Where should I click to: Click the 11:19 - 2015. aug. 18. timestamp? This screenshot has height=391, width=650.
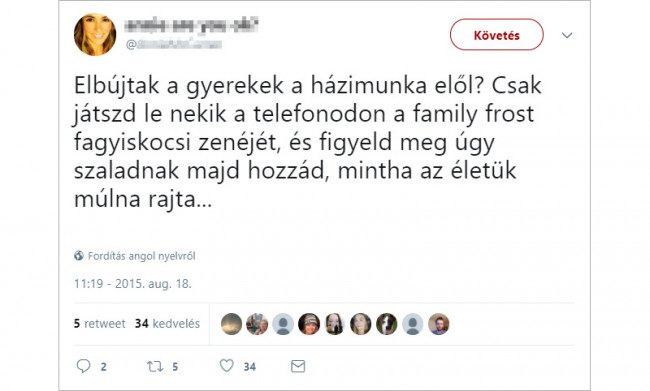pyautogui.click(x=133, y=284)
